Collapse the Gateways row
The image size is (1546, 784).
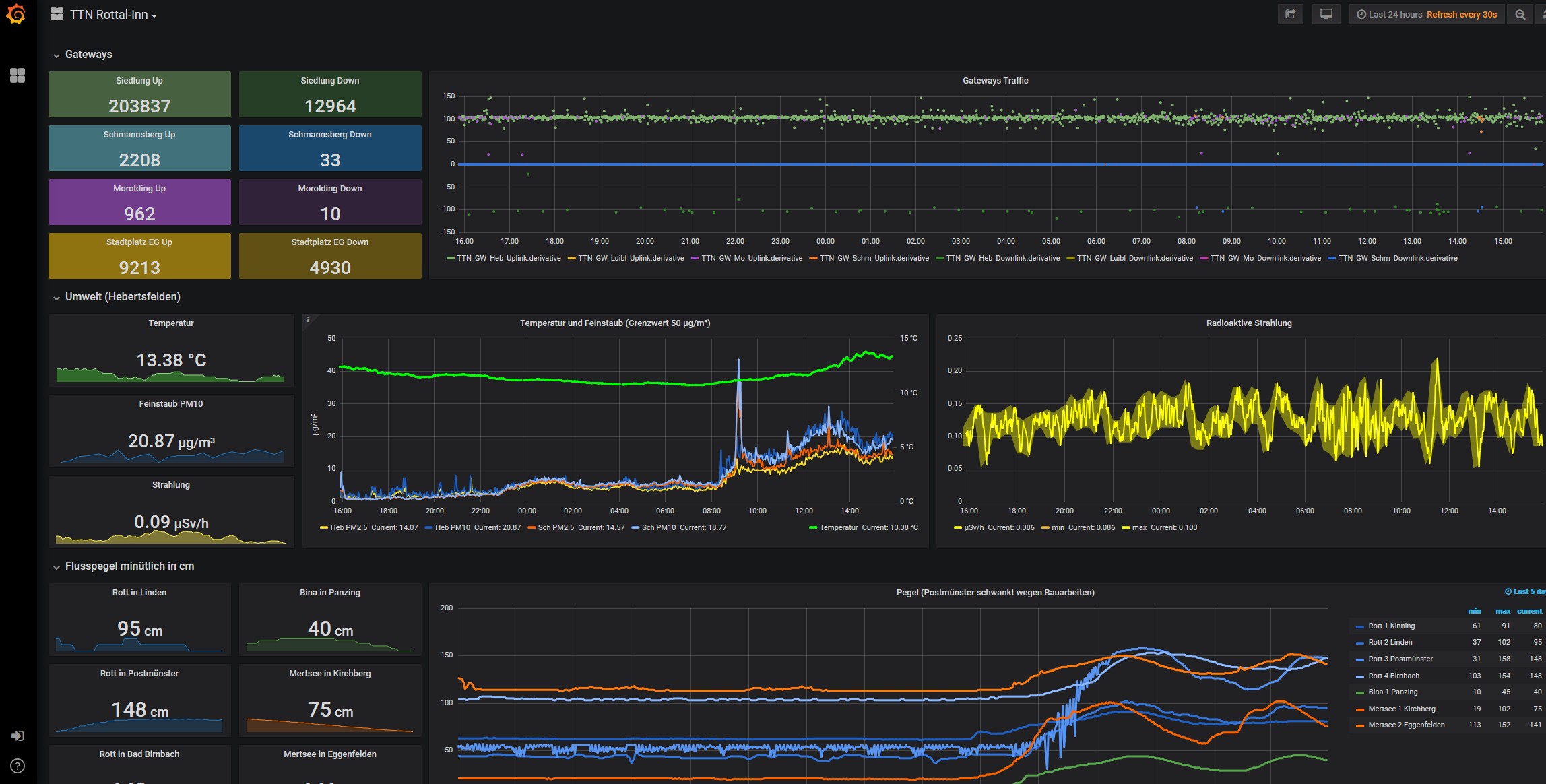click(88, 54)
